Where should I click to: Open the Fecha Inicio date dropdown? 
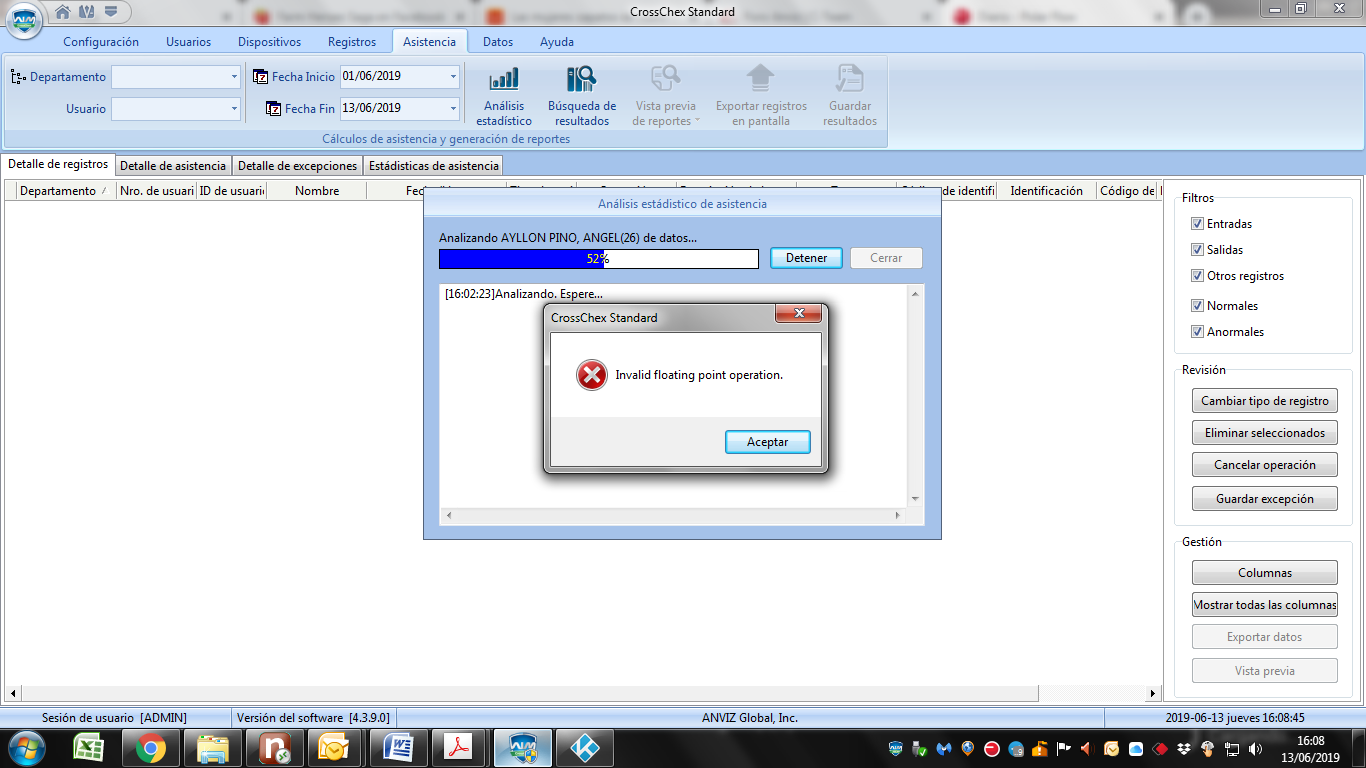[x=453, y=77]
